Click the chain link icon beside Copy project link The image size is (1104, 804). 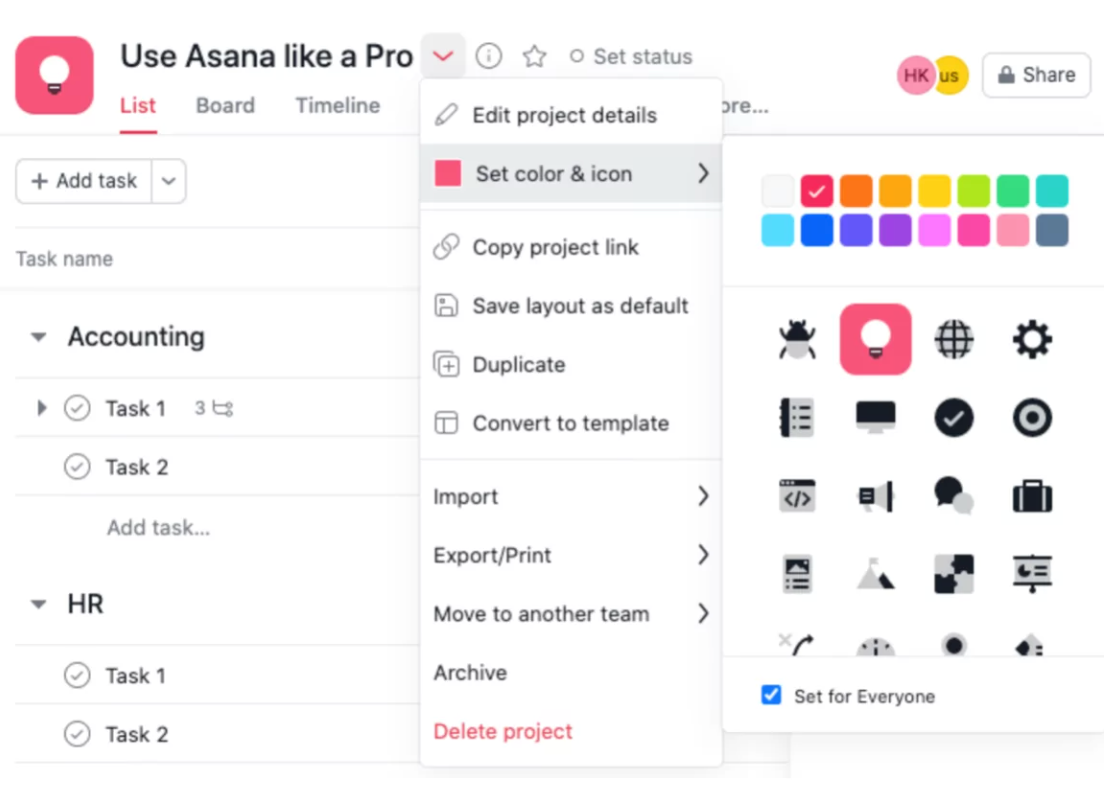(446, 247)
